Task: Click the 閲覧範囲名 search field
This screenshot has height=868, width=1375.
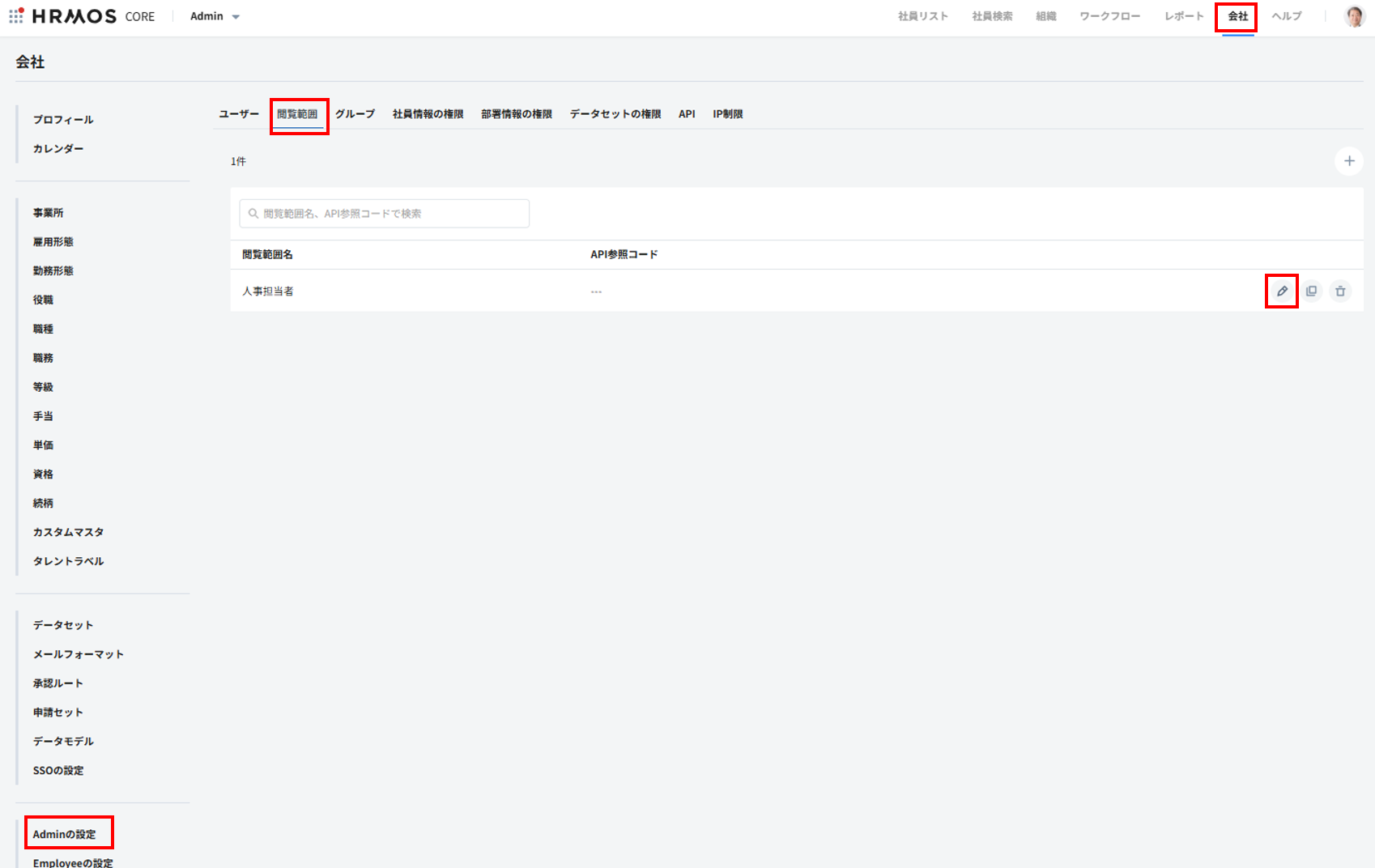Action: pos(385,214)
